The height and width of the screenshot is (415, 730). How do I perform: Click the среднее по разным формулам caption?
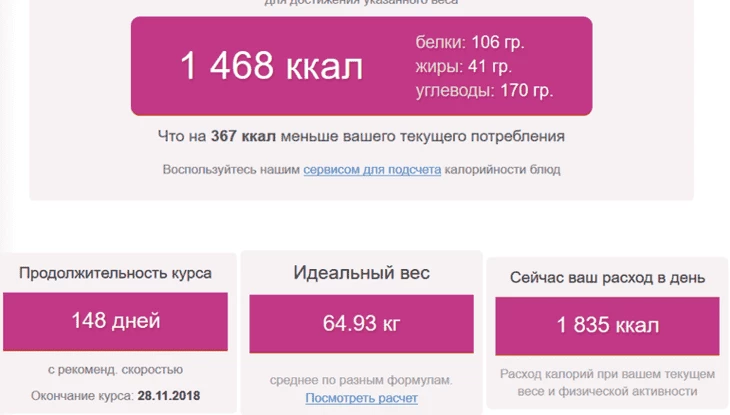click(x=361, y=380)
